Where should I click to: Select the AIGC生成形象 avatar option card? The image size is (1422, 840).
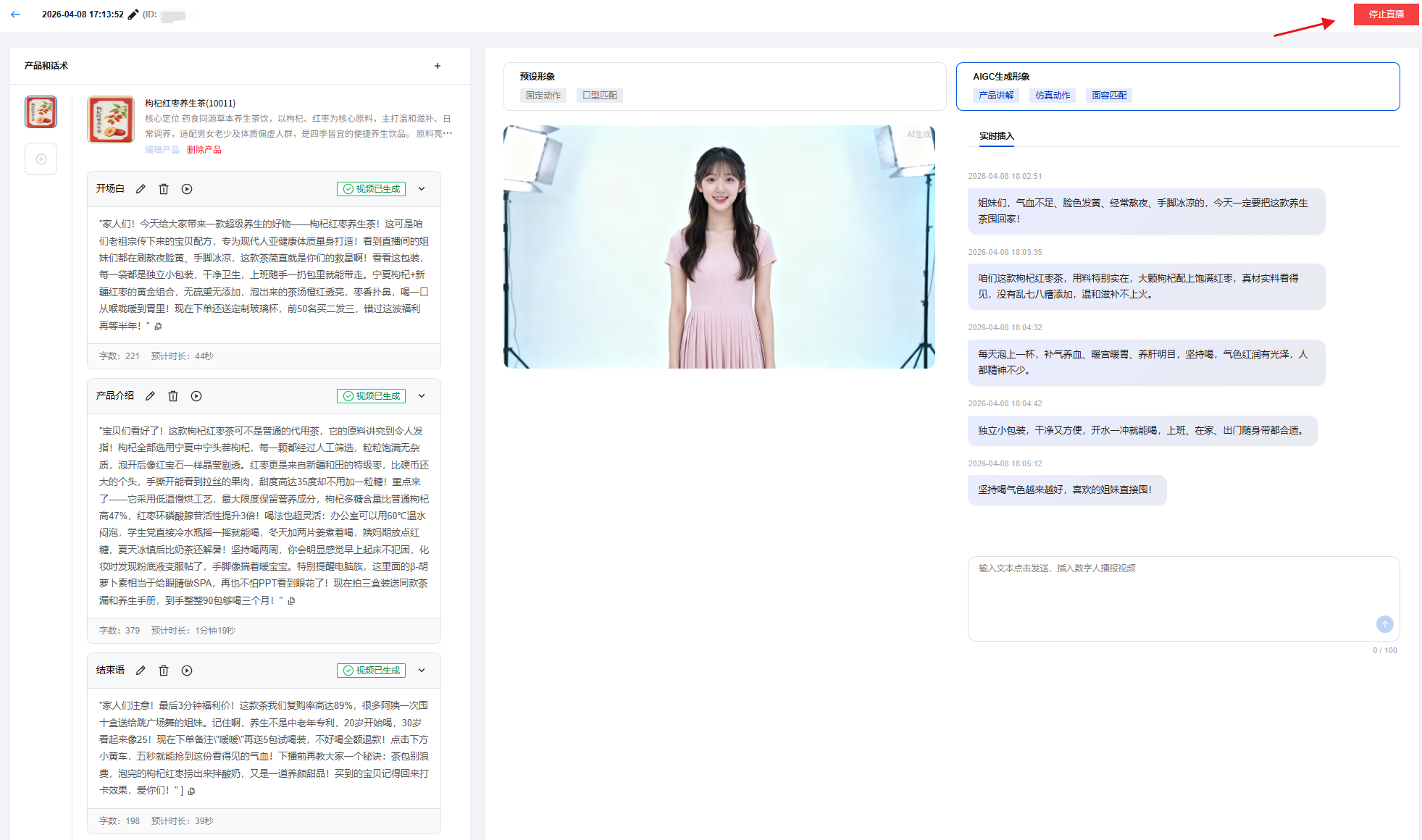1177,86
